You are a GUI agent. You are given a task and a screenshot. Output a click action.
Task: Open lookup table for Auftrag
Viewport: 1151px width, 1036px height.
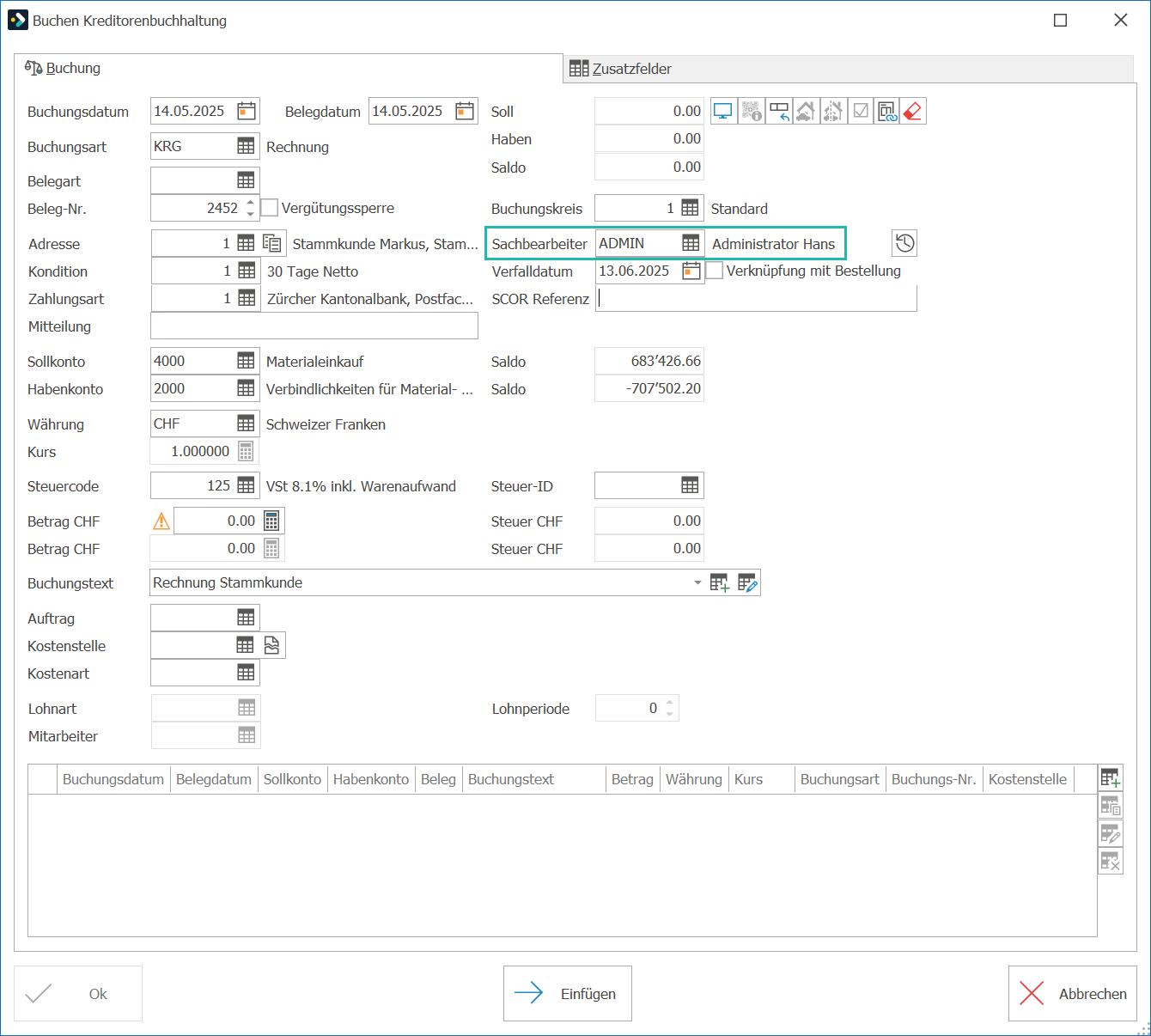(x=246, y=618)
